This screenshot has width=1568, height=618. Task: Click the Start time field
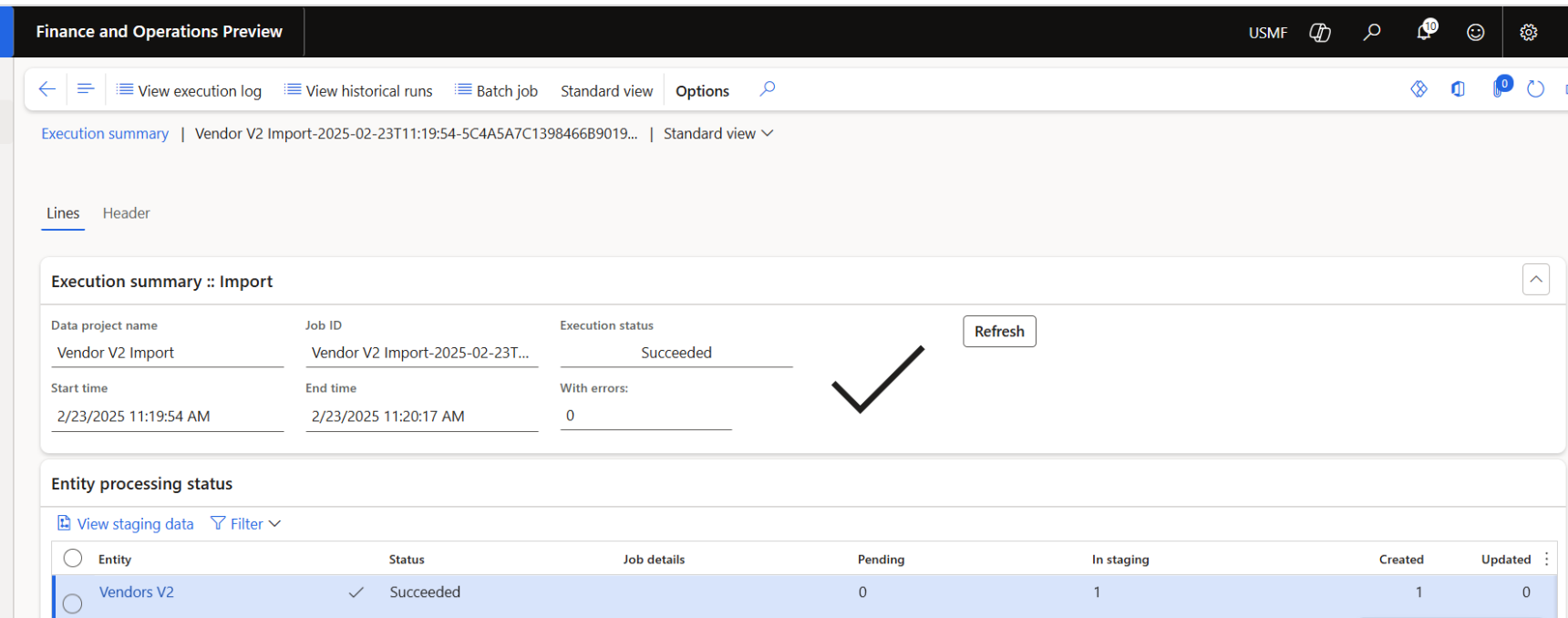click(x=167, y=417)
